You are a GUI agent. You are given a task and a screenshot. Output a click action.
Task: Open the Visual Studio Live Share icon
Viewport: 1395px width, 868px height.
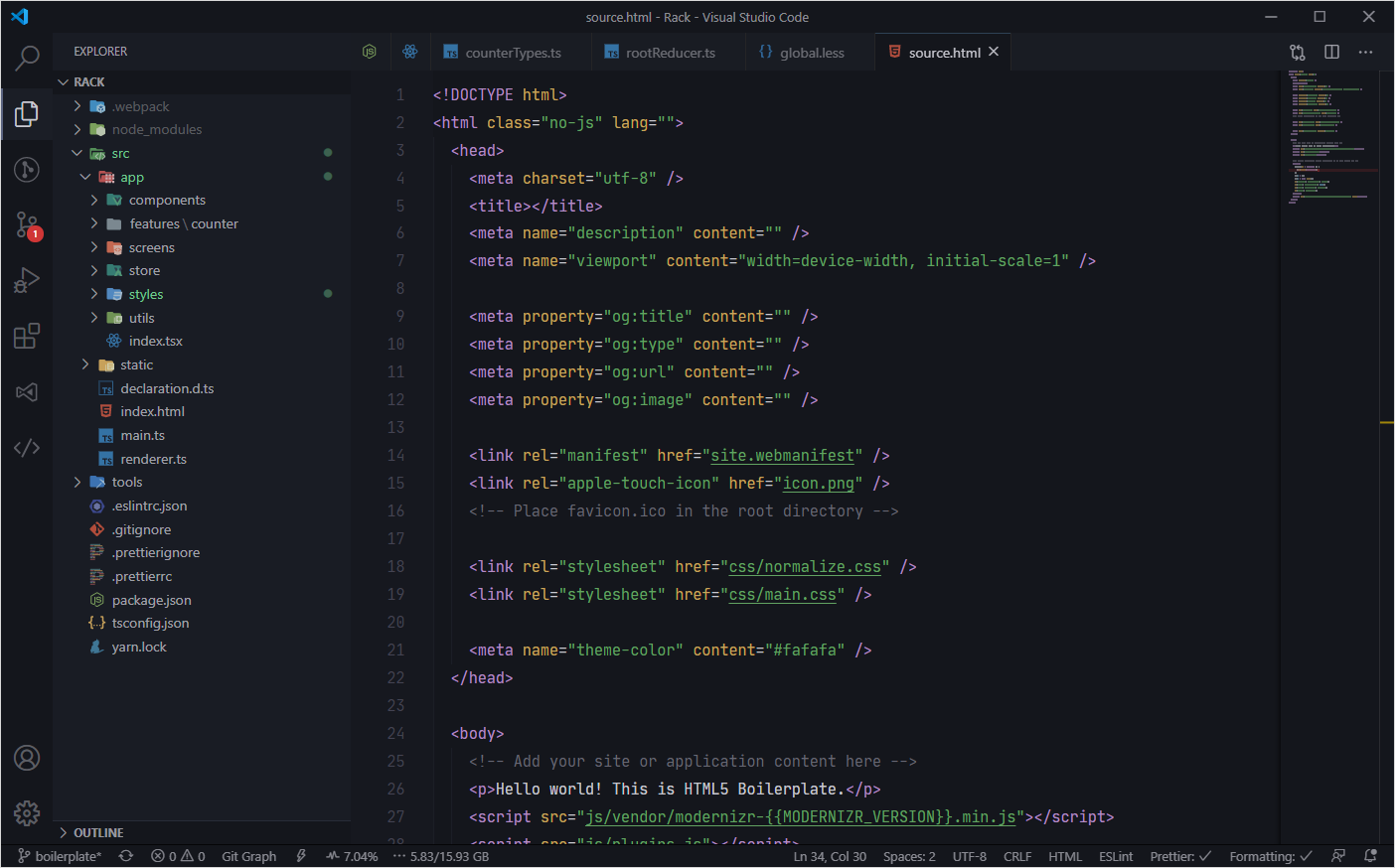(x=27, y=392)
